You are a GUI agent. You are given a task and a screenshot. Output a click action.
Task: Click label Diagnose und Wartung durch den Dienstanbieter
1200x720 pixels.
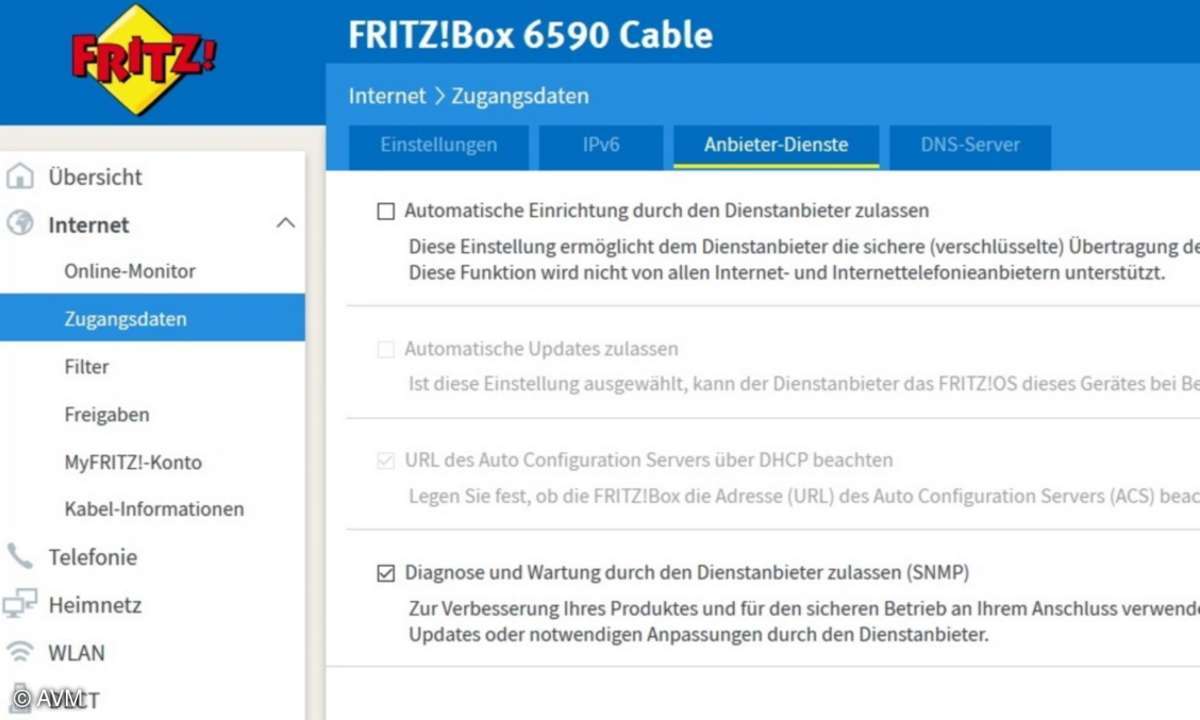(687, 573)
